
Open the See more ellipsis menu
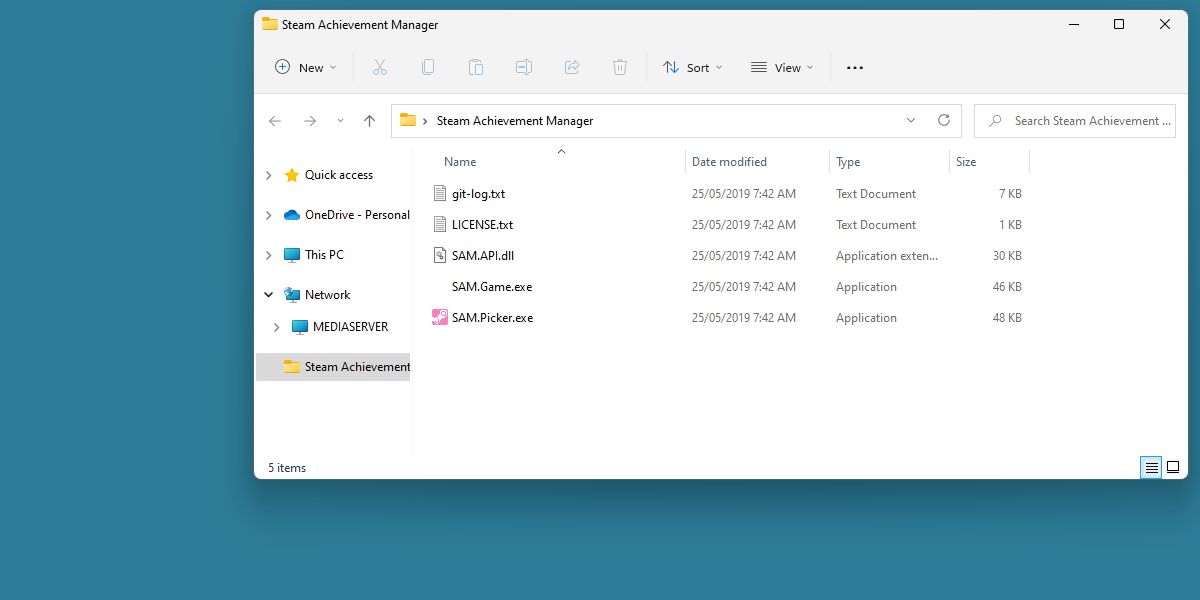[854, 66]
